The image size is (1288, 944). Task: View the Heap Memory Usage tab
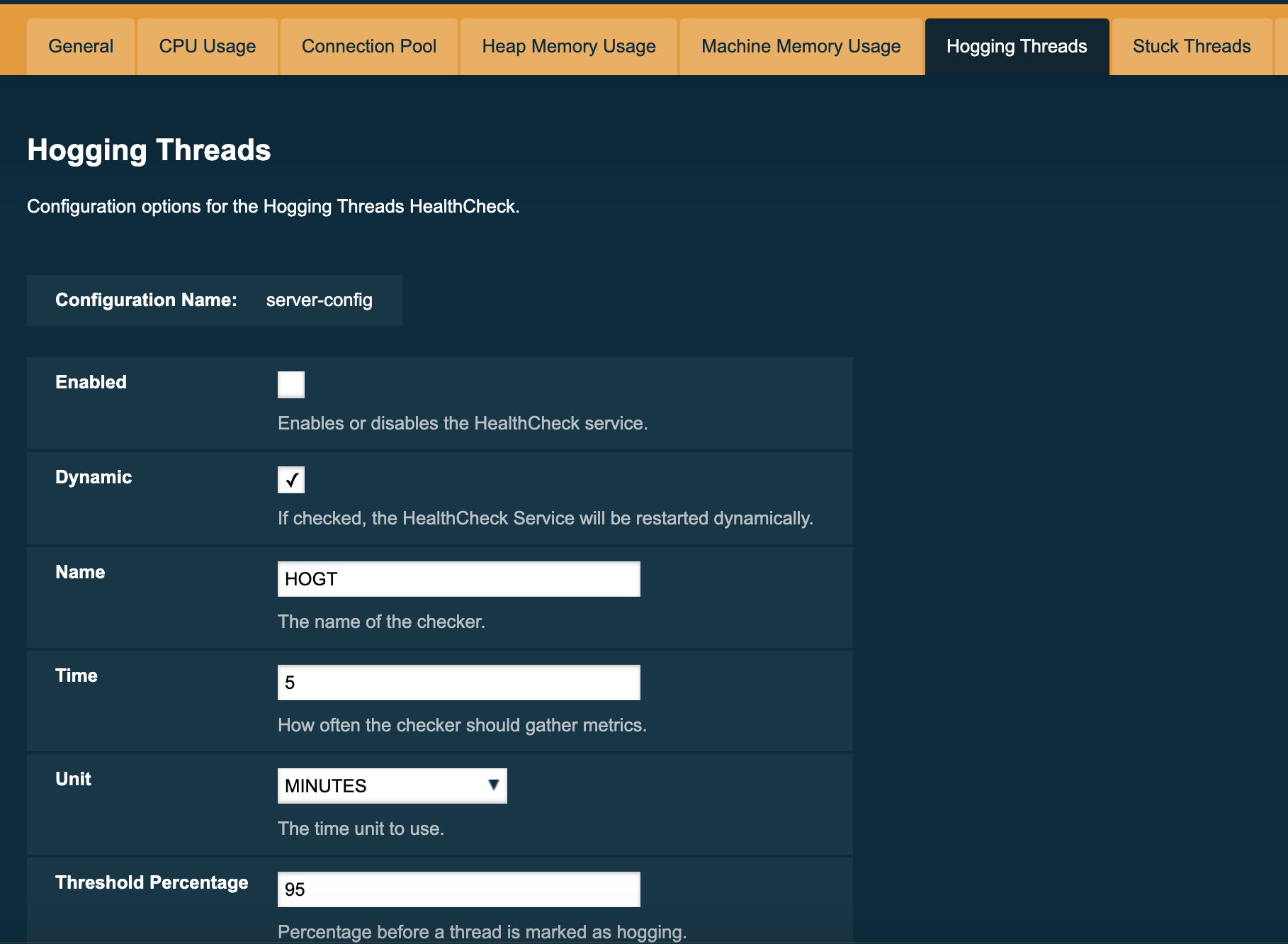tap(568, 45)
